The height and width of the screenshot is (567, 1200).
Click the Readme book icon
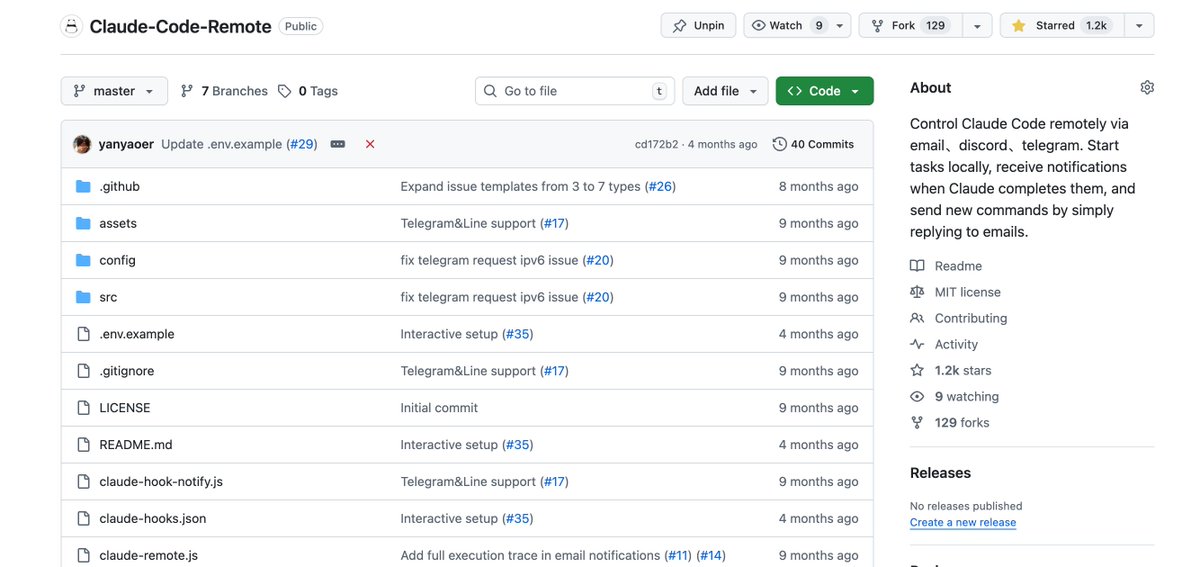pyautogui.click(x=917, y=266)
